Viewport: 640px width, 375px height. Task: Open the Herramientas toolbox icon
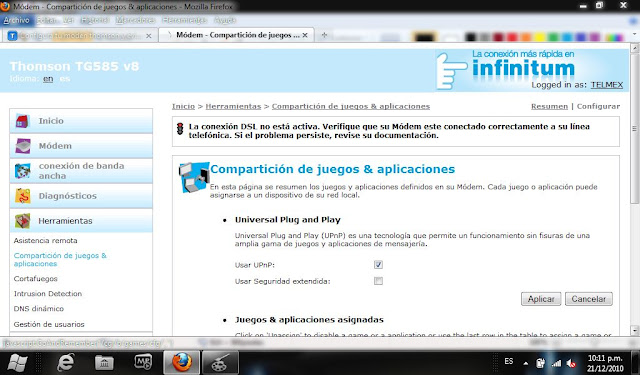point(22,221)
